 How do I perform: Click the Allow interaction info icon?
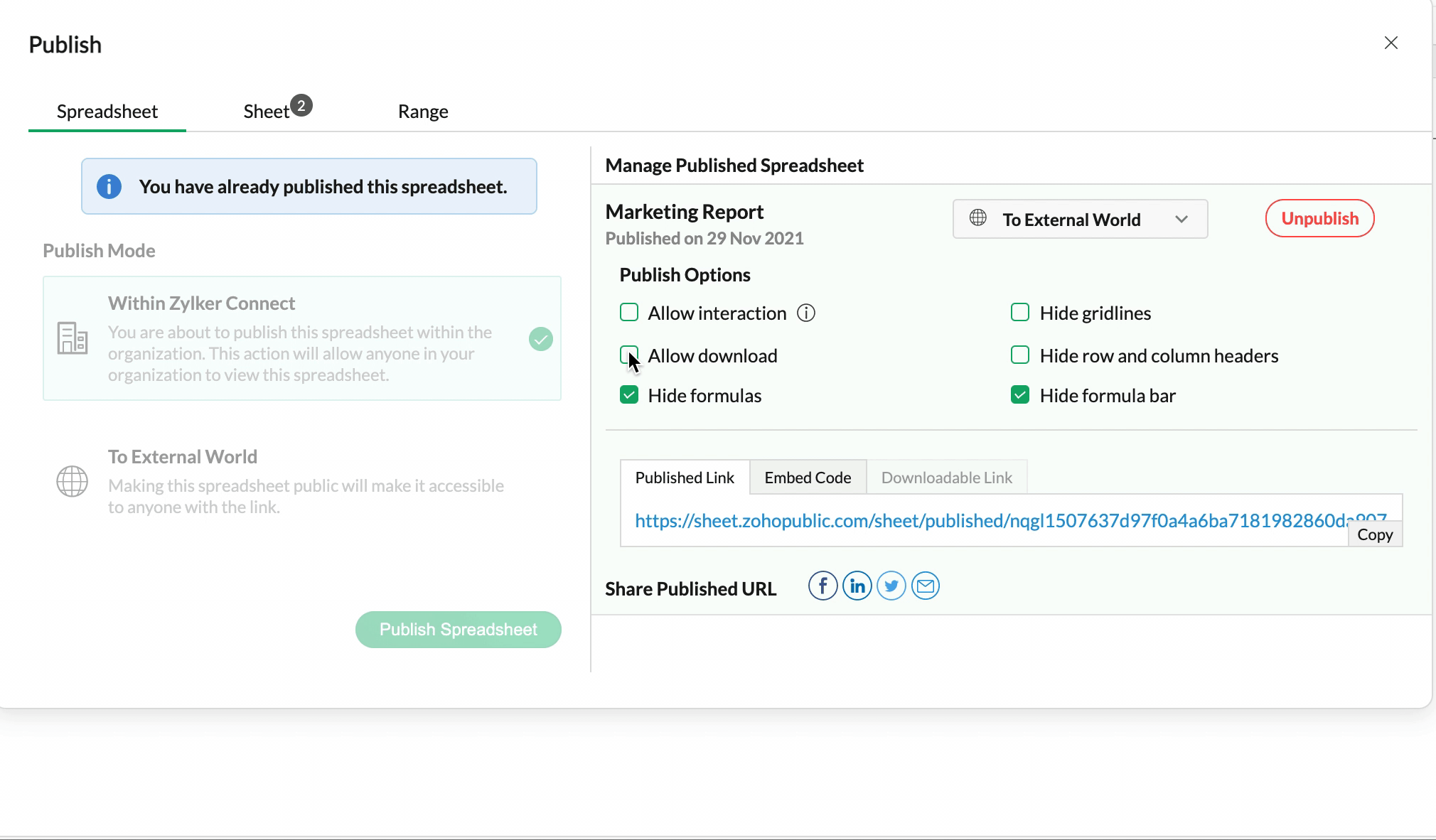(805, 313)
